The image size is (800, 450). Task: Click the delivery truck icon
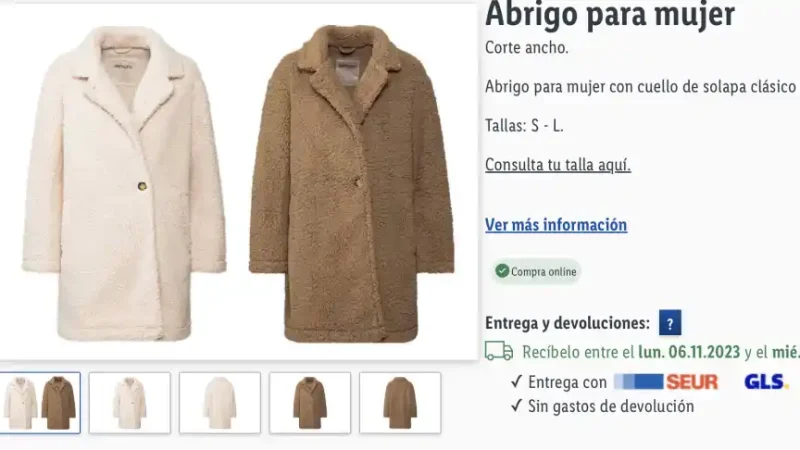pyautogui.click(x=499, y=352)
